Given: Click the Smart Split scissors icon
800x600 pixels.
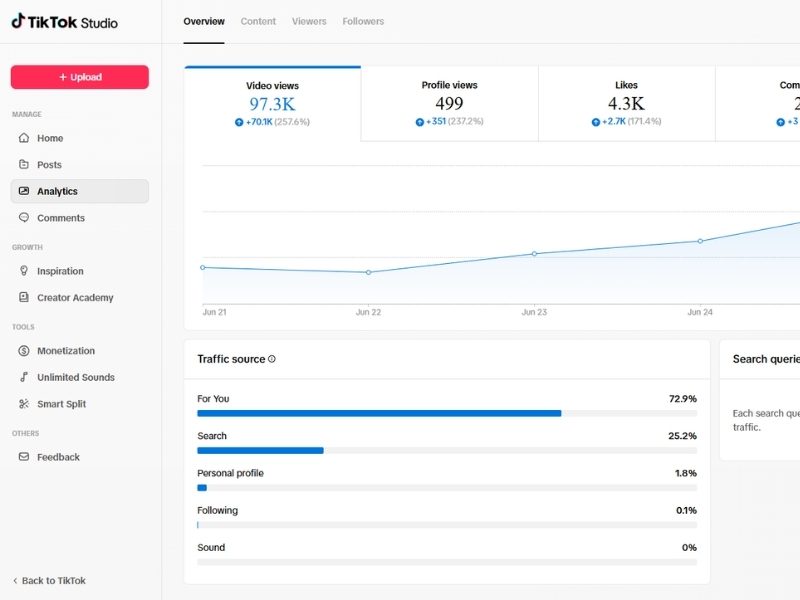Looking at the screenshot, I should click(23, 404).
